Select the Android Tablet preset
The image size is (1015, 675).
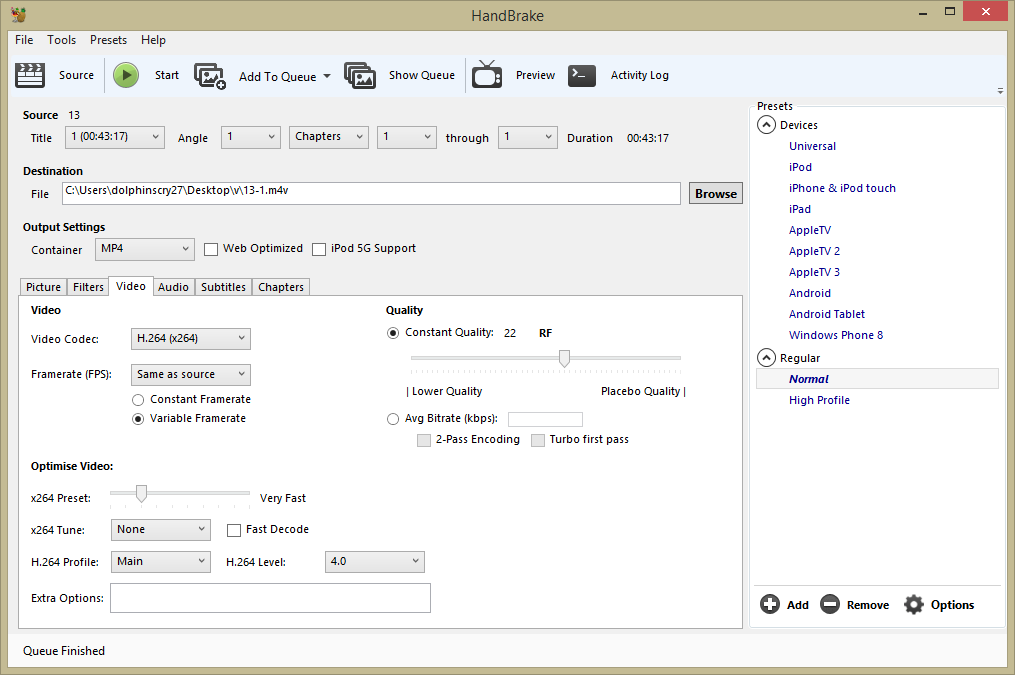pos(827,315)
